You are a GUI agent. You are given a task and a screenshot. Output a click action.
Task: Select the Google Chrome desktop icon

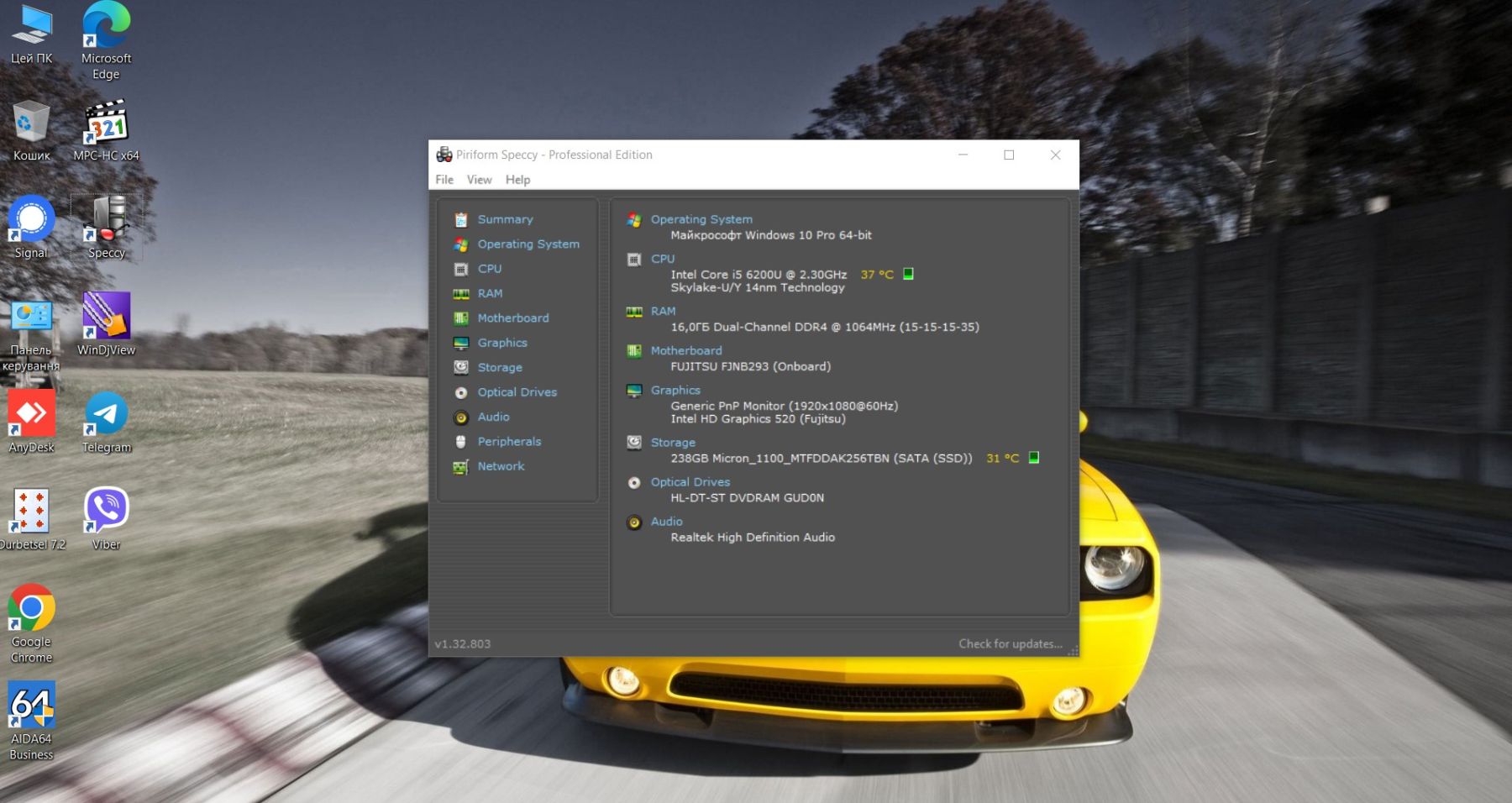point(31,624)
